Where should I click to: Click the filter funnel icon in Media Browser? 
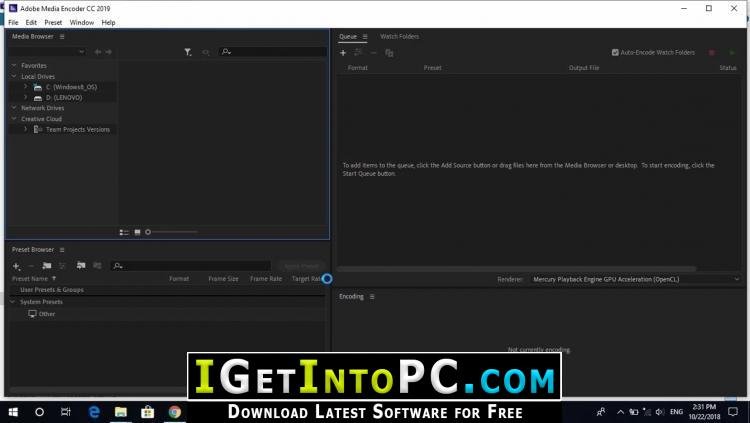[x=188, y=51]
